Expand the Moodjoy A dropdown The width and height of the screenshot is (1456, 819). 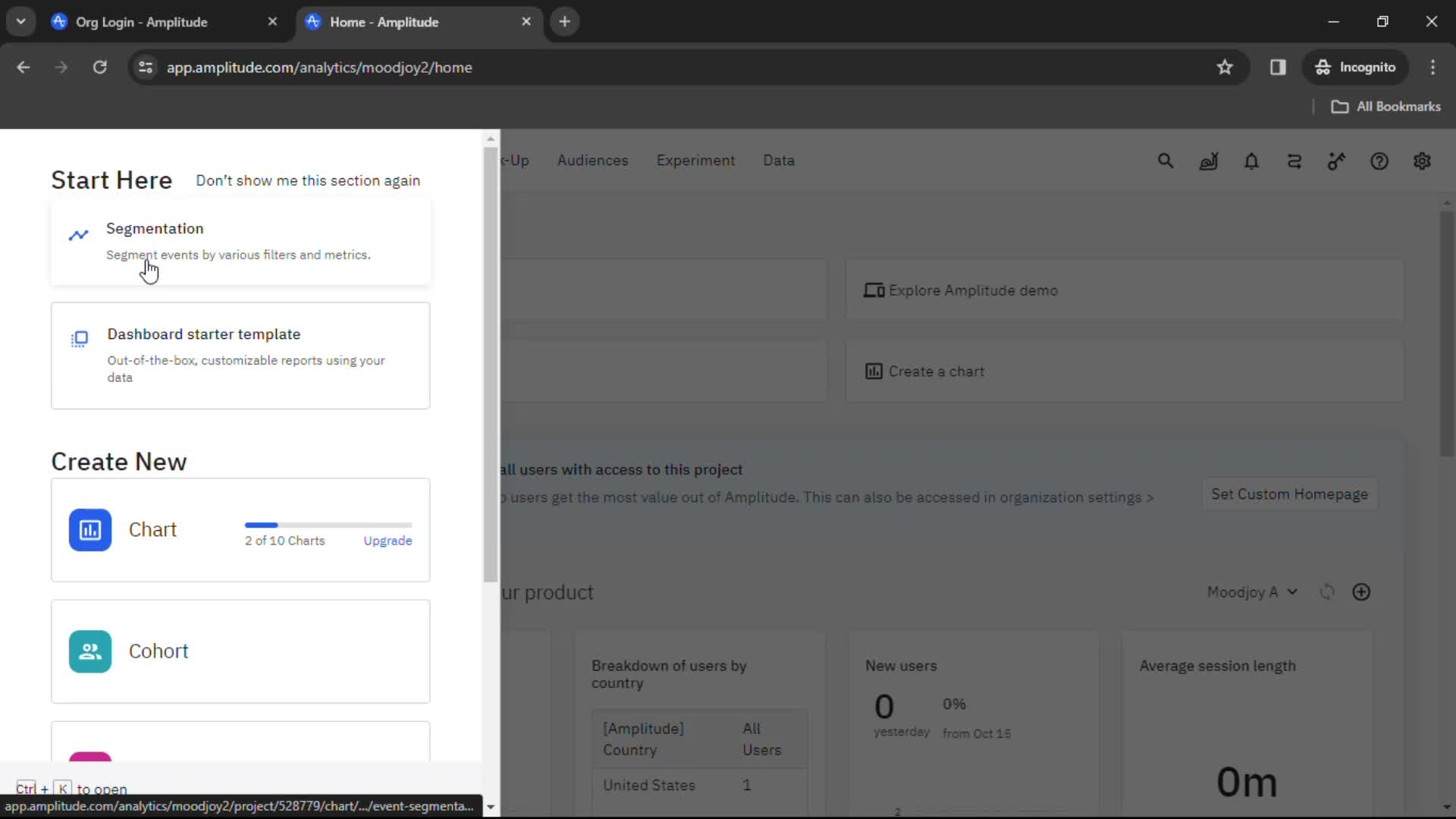(1252, 592)
